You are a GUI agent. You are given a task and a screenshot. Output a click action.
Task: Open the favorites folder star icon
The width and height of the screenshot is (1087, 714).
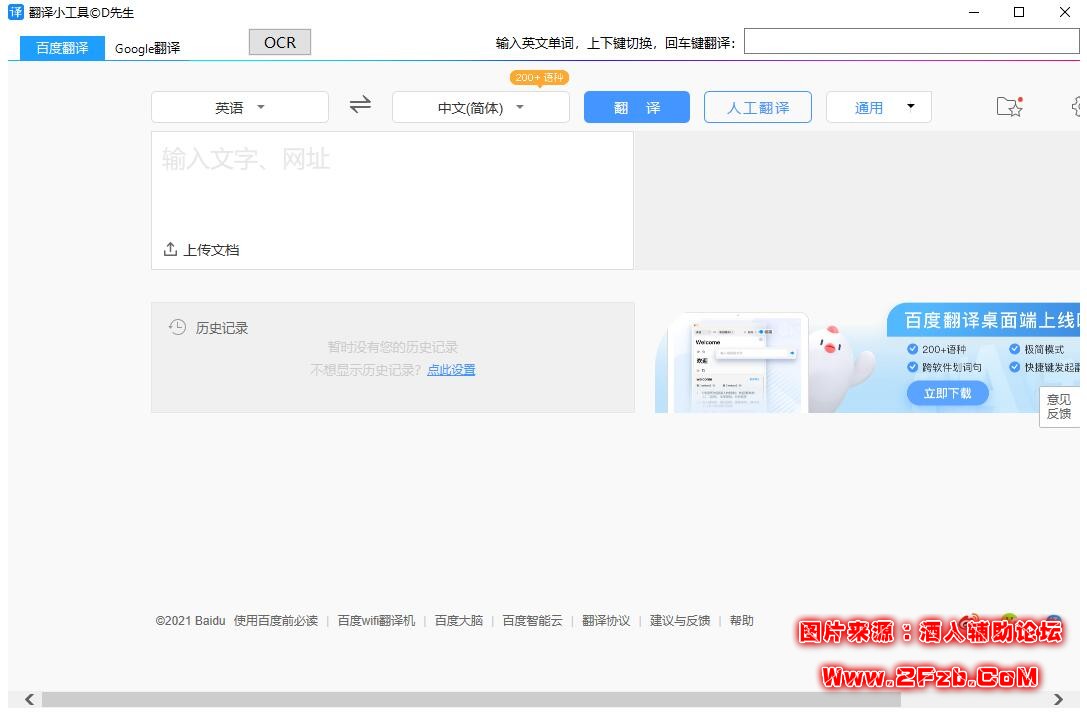(1010, 107)
